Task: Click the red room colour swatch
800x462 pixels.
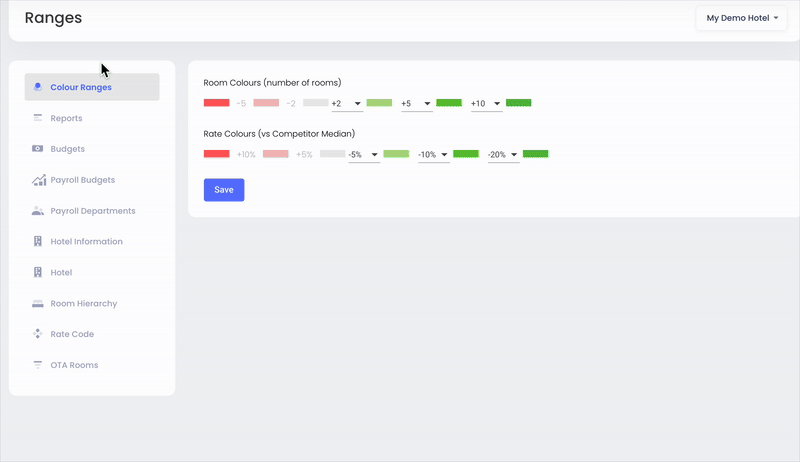Action: click(217, 102)
